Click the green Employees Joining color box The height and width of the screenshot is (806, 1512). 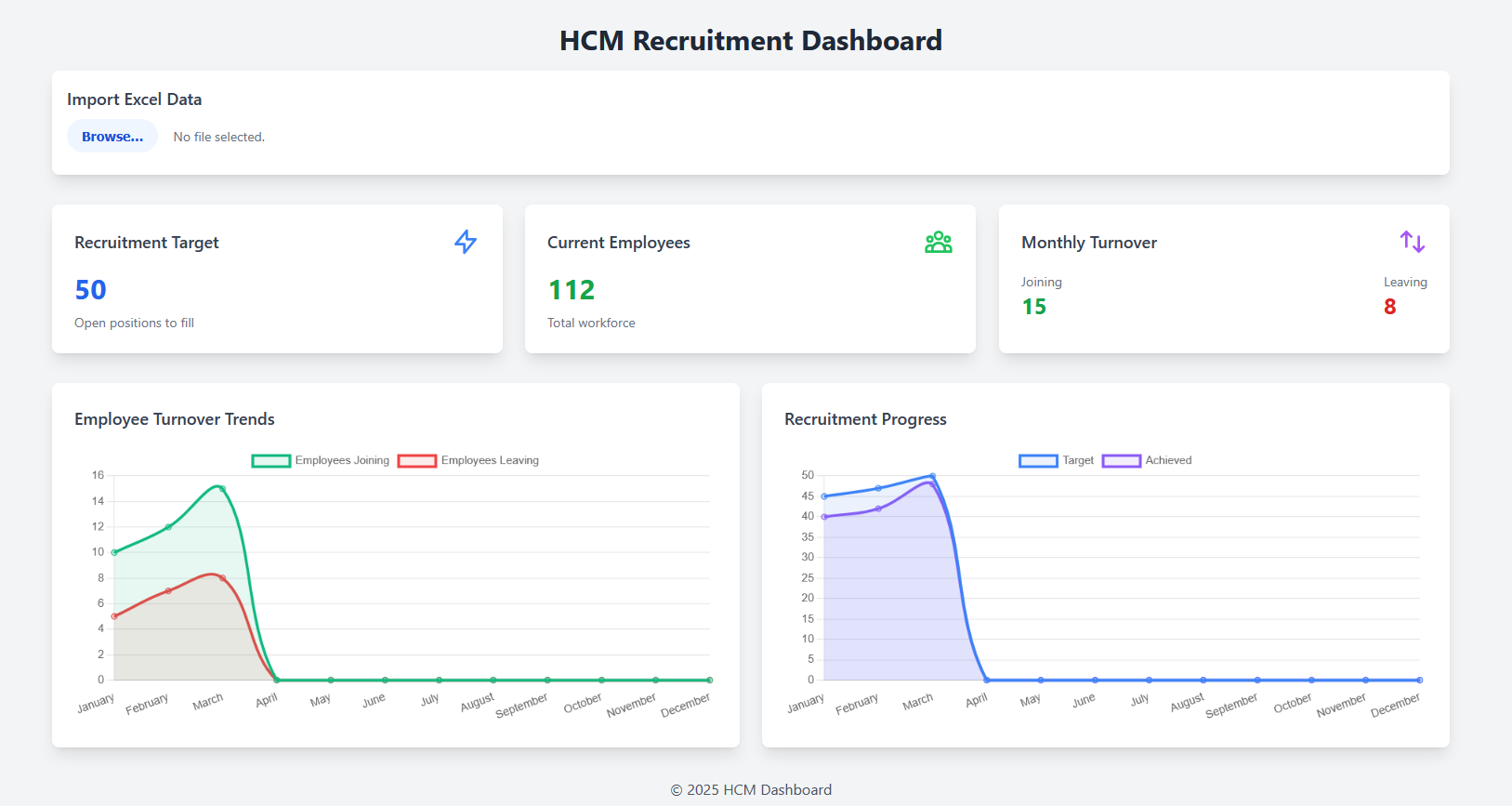pos(271,460)
